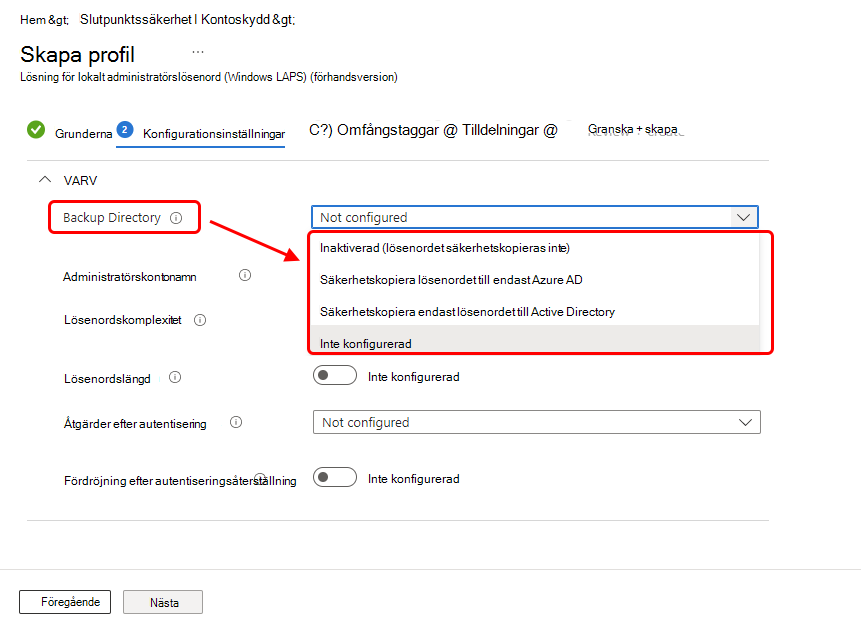Open the ellipsis menu next to Skapa profil
The height and width of the screenshot is (634, 861).
click(198, 52)
